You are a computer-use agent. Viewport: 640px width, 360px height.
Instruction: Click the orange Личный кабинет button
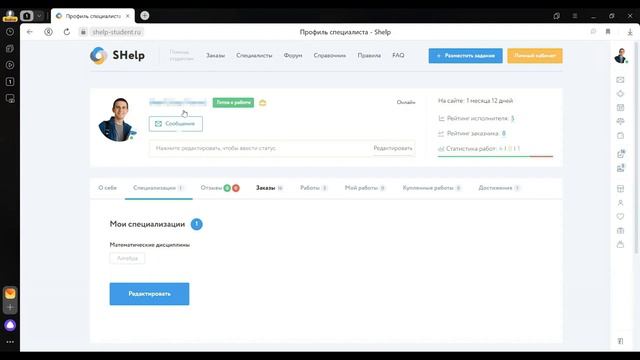coord(535,56)
